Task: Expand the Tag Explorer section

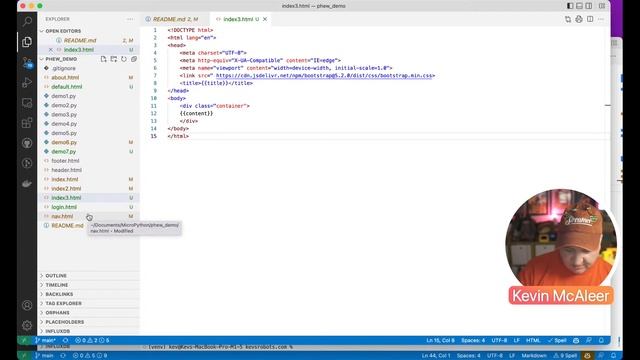Action: [x=89, y=304]
